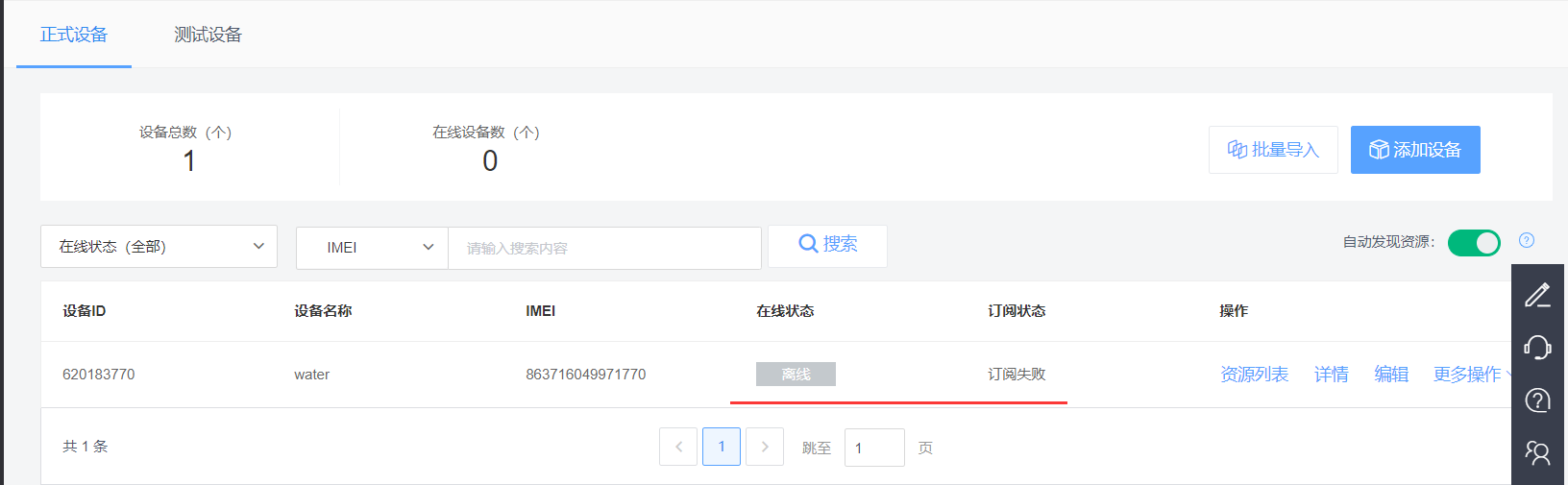Open 资源列表 for device water
The height and width of the screenshot is (485, 1568).
[1254, 375]
